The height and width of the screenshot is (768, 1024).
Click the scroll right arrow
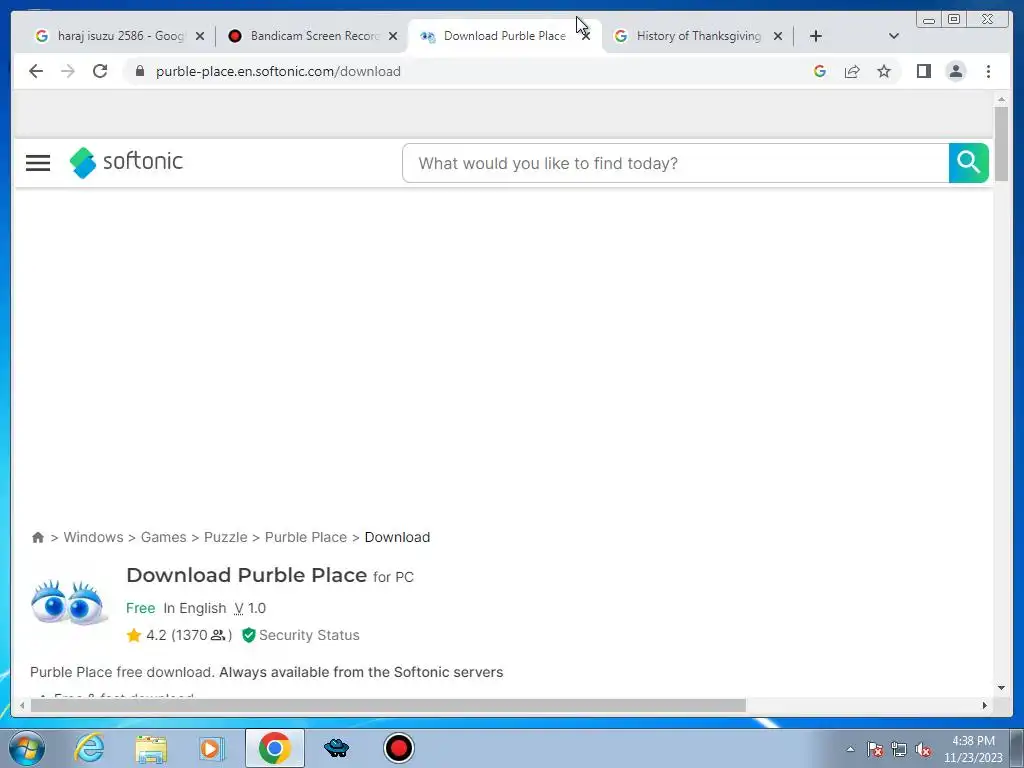(985, 705)
